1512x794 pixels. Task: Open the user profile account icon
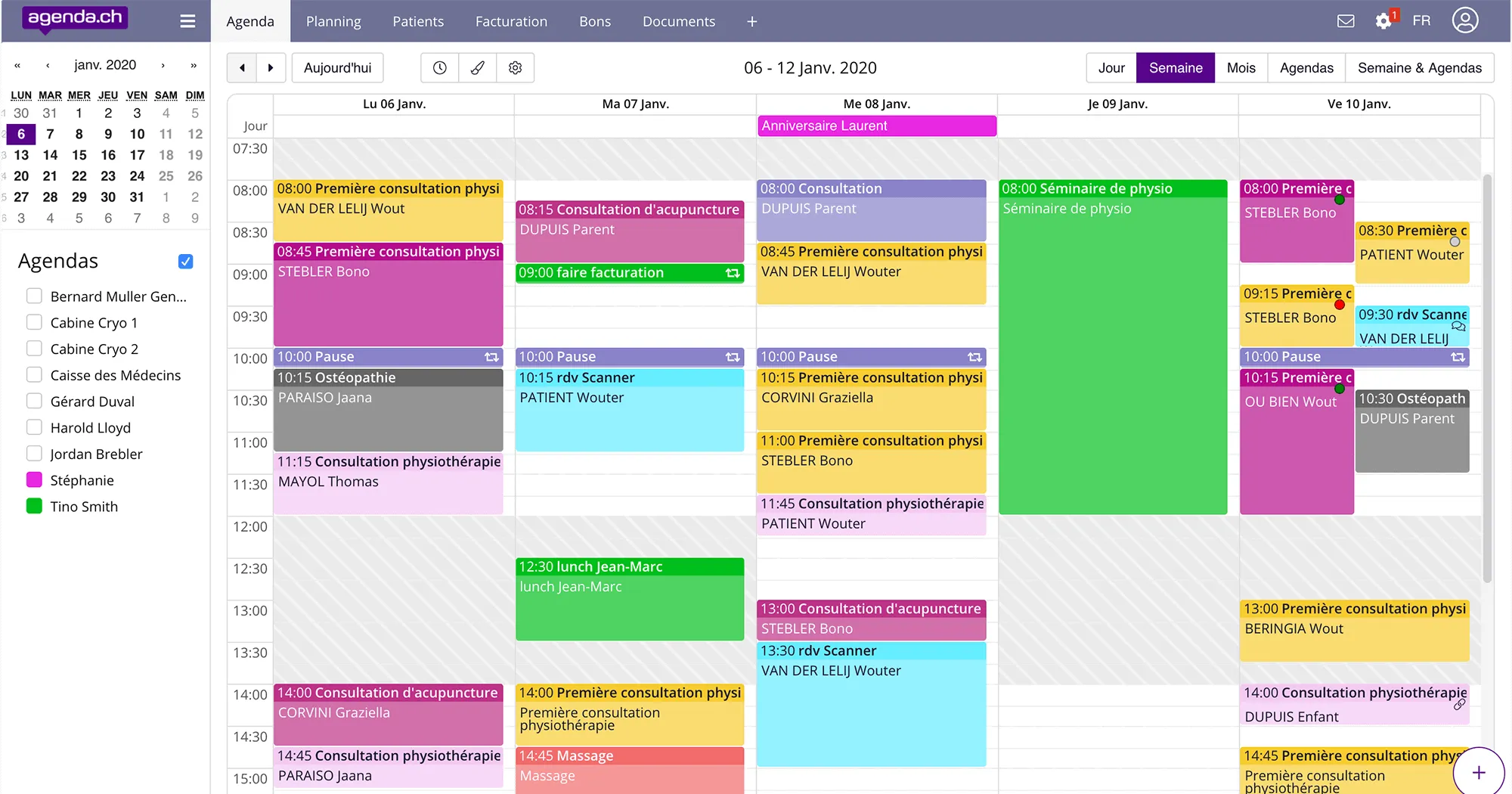pos(1464,20)
